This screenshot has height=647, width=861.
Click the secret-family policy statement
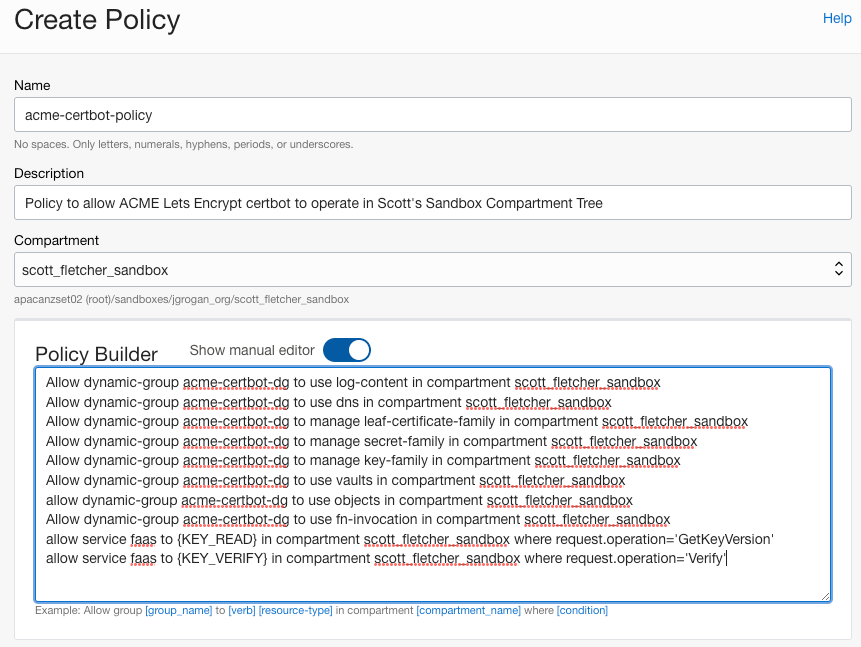[x=371, y=441]
